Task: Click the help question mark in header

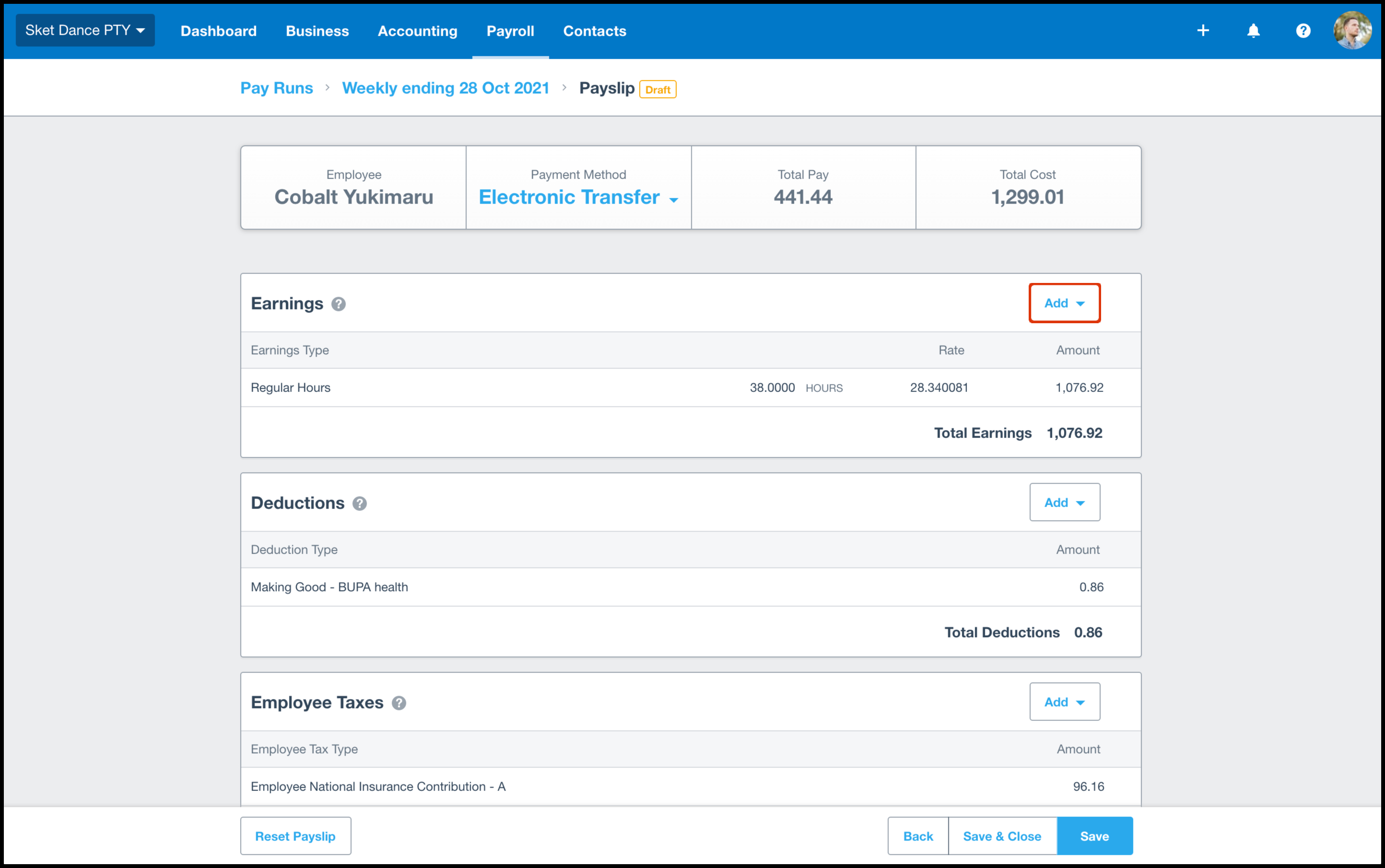Action: click(x=1303, y=31)
